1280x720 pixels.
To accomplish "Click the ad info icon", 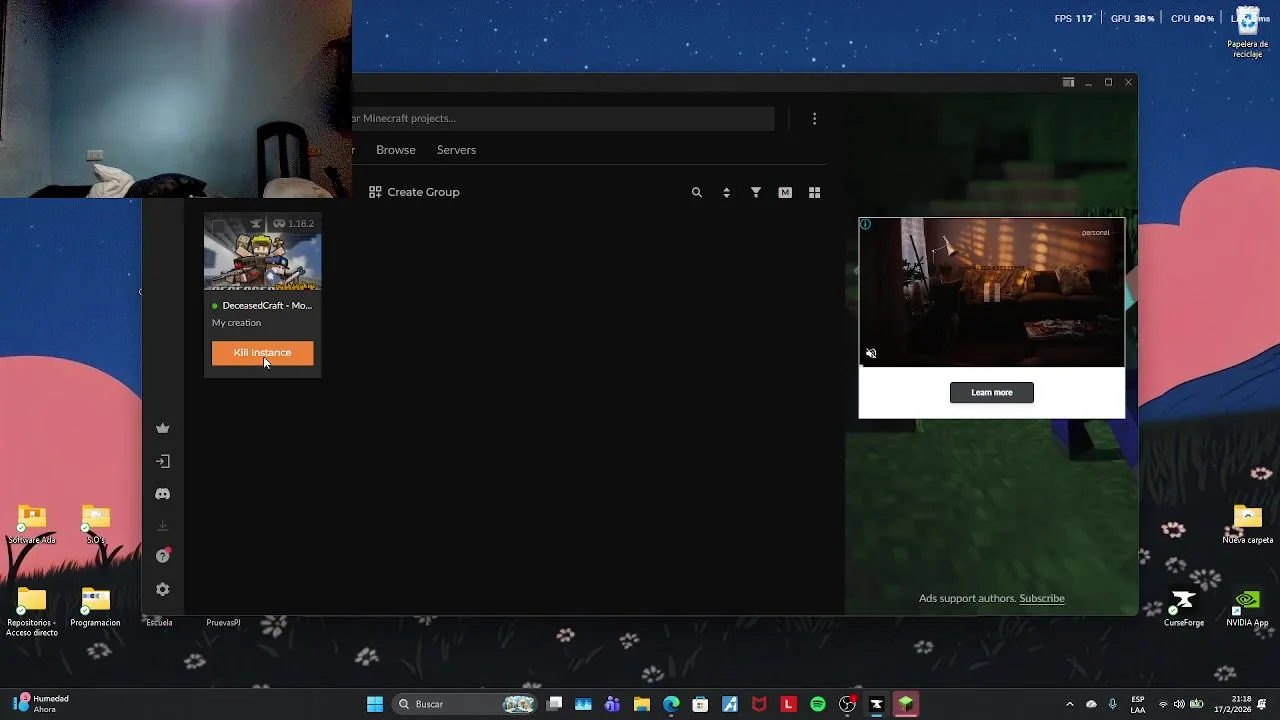I will point(866,224).
